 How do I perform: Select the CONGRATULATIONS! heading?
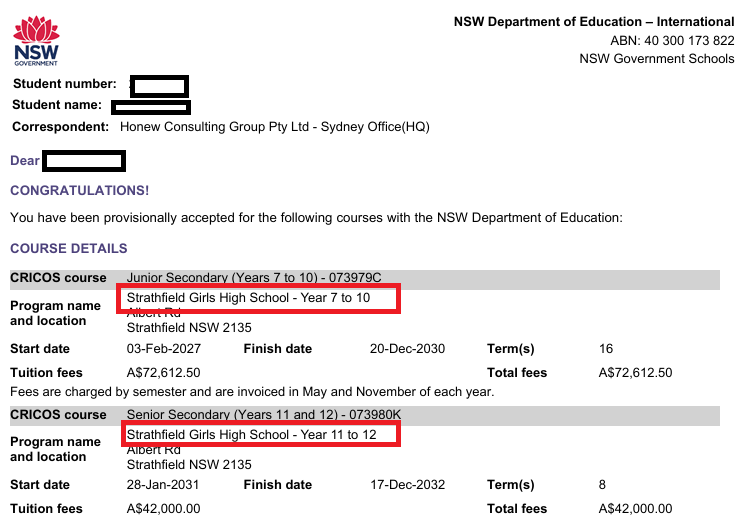coord(79,191)
